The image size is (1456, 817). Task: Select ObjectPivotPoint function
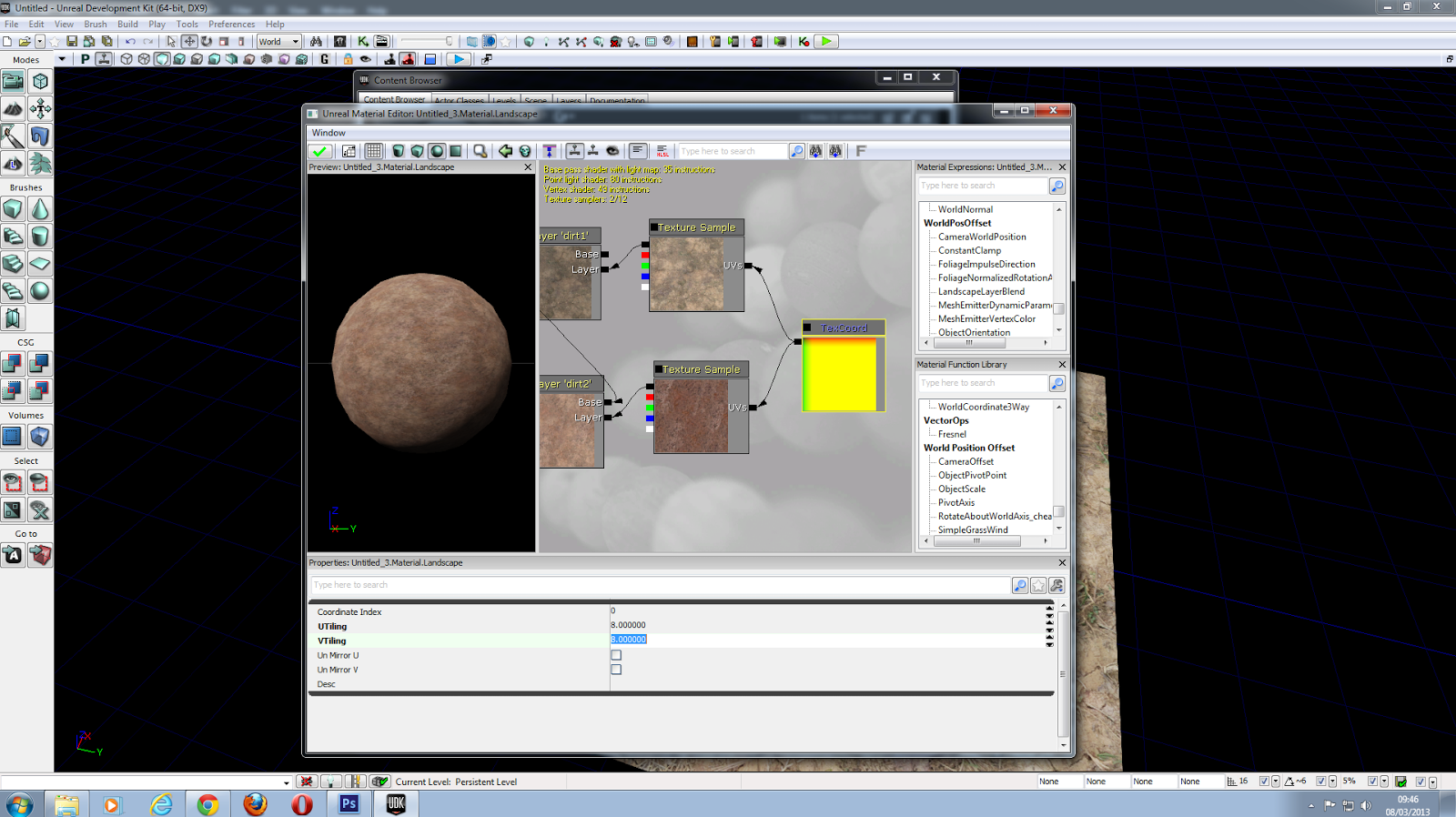pyautogui.click(x=972, y=475)
